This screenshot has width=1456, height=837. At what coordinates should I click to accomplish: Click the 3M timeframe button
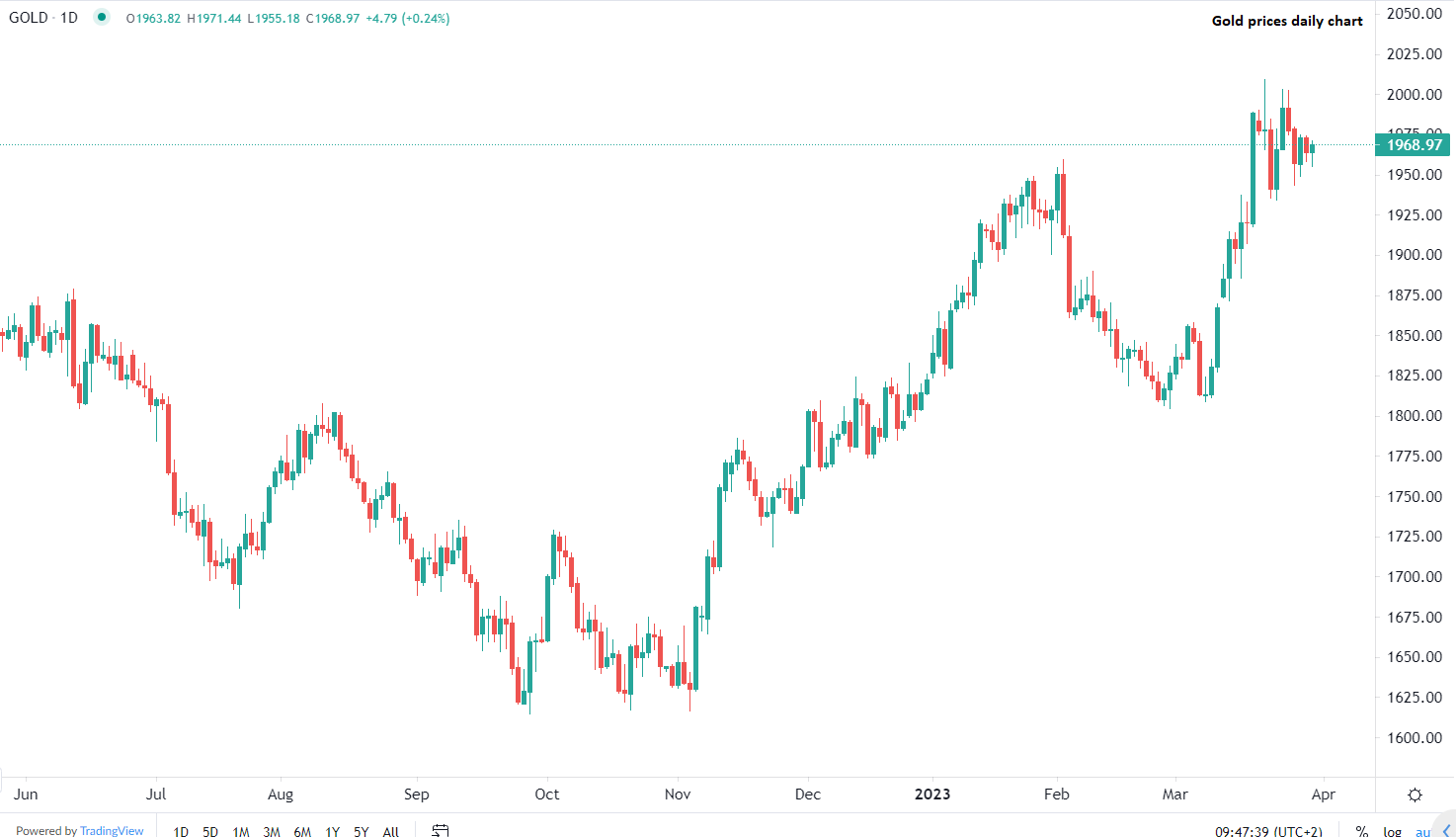pyautogui.click(x=271, y=831)
